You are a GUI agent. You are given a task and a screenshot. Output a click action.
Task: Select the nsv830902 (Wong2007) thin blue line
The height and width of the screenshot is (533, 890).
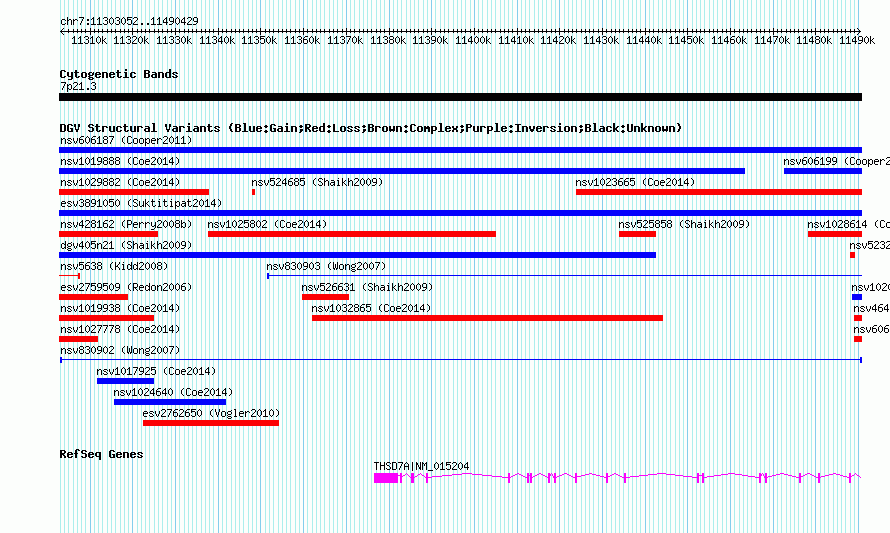tap(461, 360)
